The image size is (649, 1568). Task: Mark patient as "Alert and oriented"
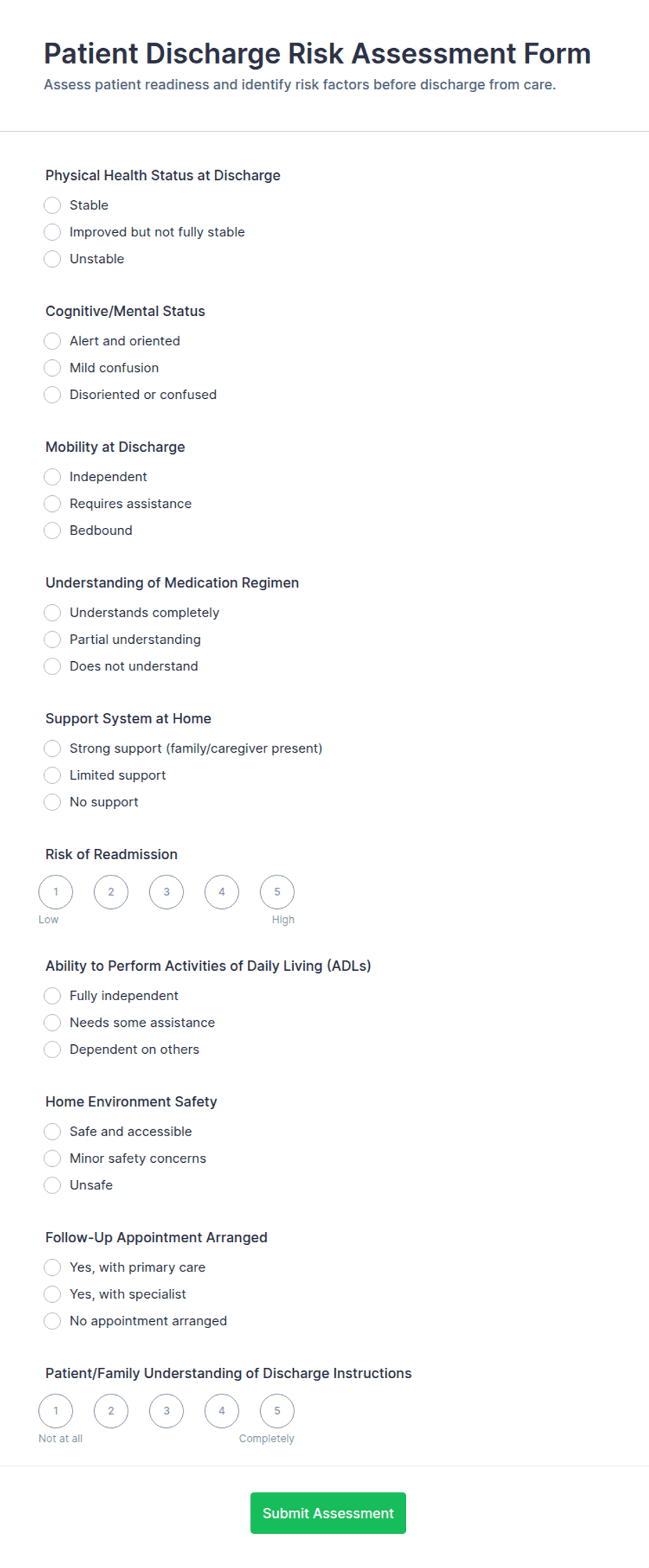[52, 341]
